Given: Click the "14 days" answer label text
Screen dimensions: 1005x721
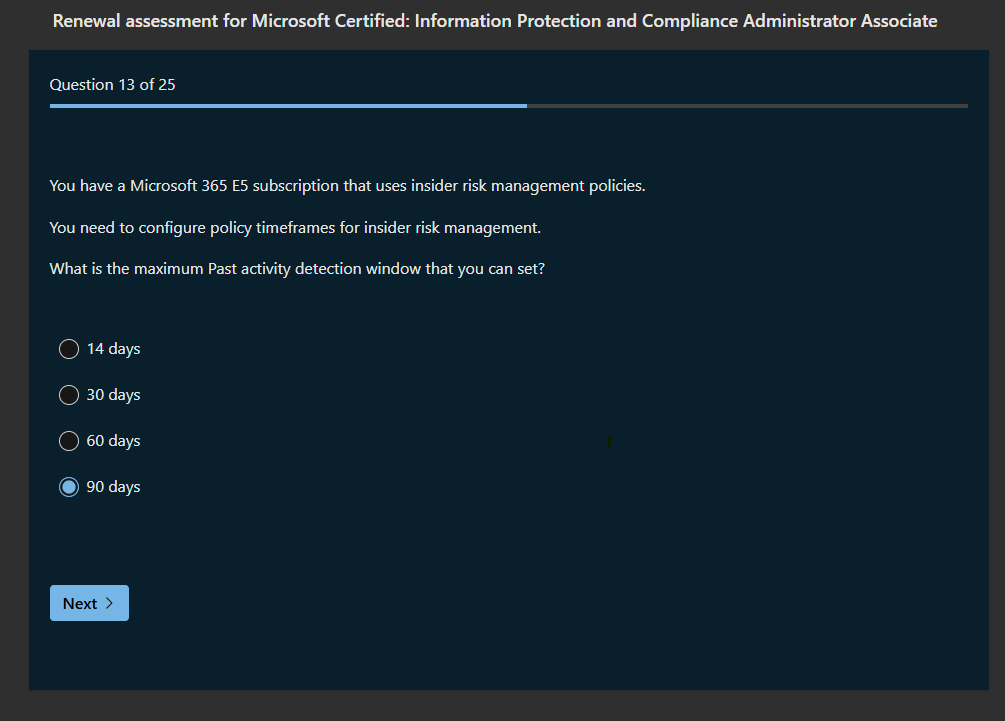Looking at the screenshot, I should [113, 349].
